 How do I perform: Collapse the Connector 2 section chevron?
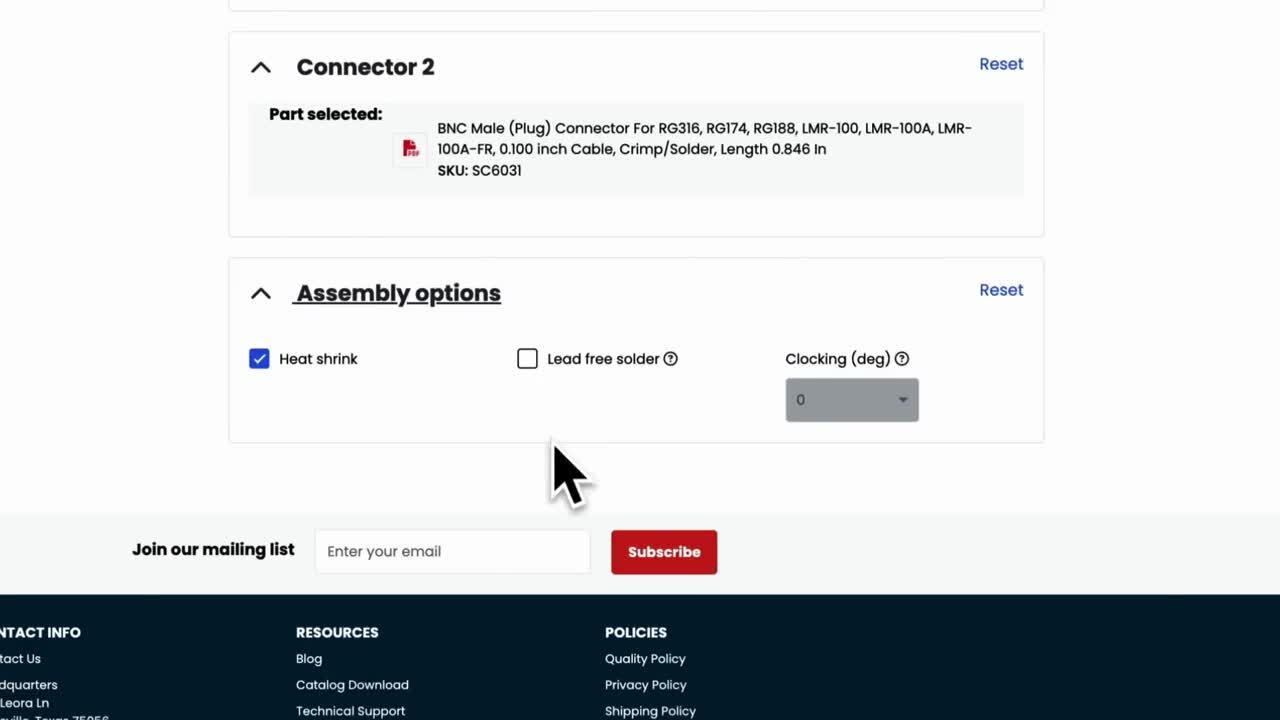[x=261, y=68]
